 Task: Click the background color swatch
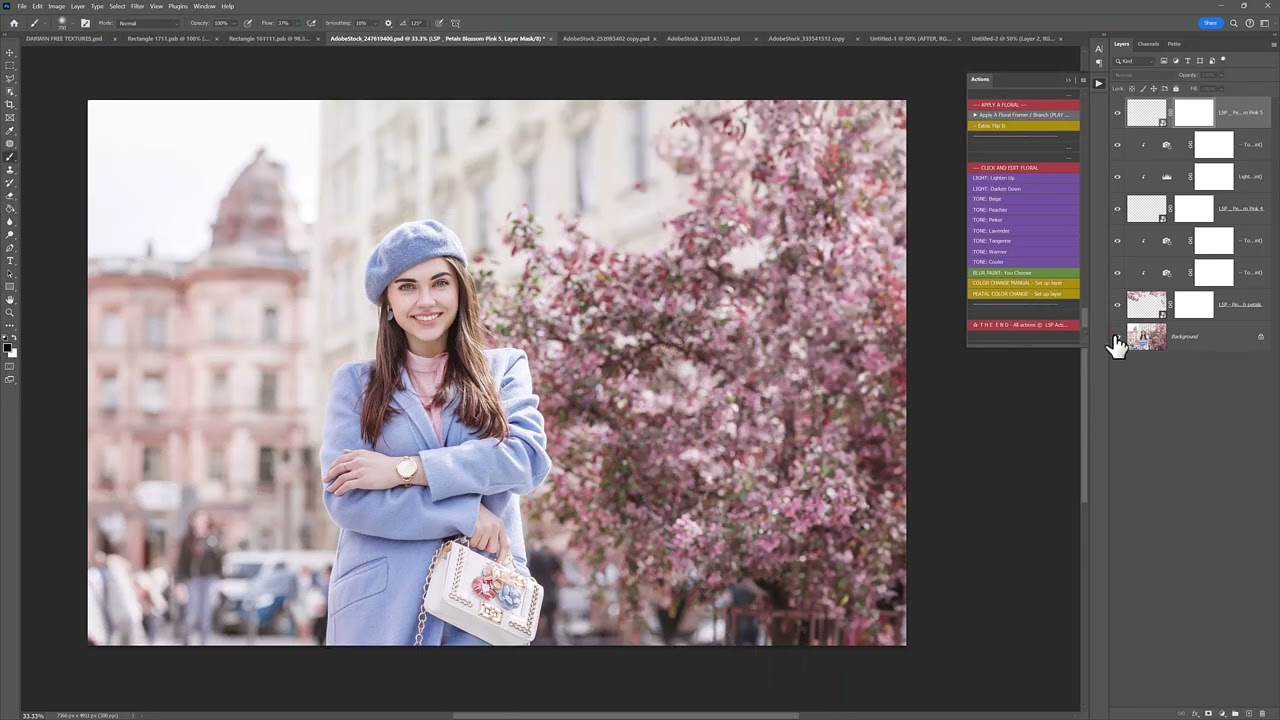click(13, 353)
